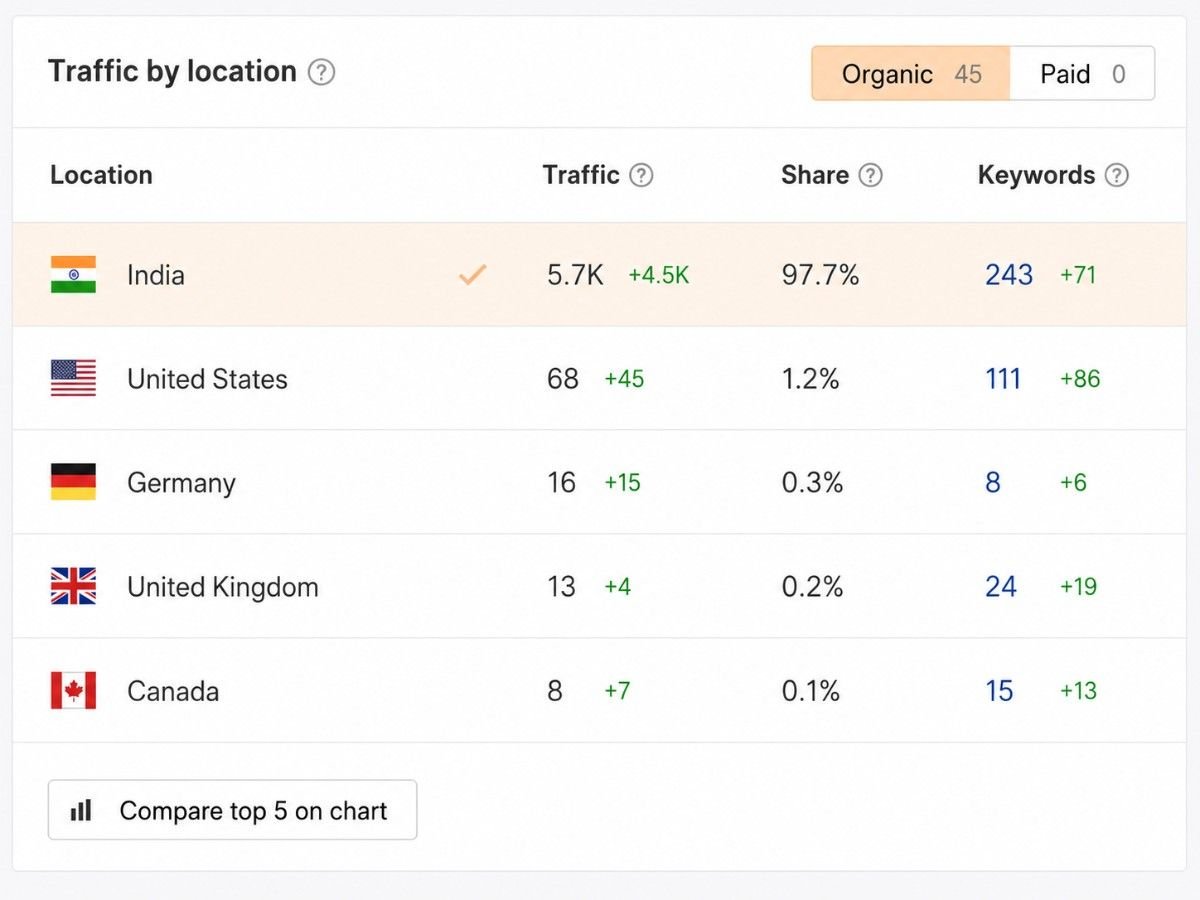Click Germany share value 0.3%
Image resolution: width=1200 pixels, height=900 pixels.
pyautogui.click(x=813, y=483)
